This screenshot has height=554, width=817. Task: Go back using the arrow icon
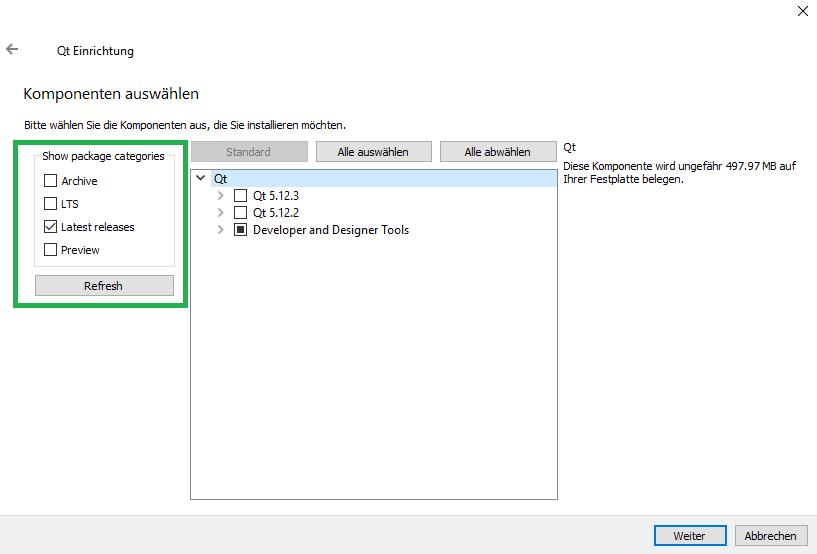click(12, 49)
